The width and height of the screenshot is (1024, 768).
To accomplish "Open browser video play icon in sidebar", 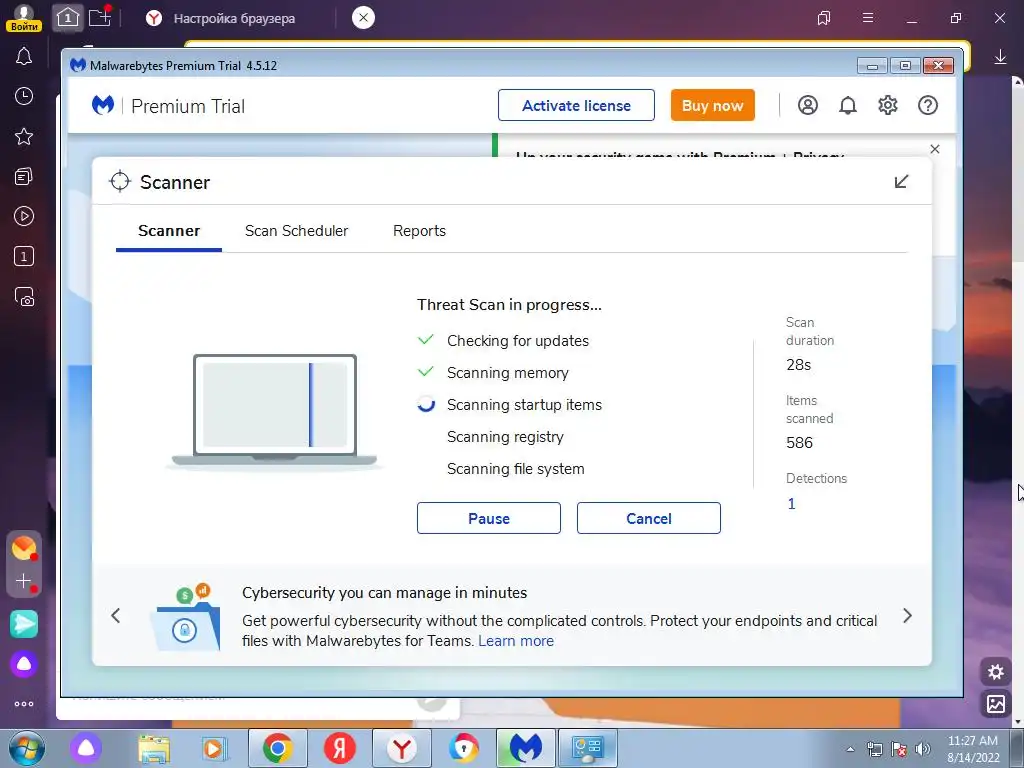I will 24,216.
